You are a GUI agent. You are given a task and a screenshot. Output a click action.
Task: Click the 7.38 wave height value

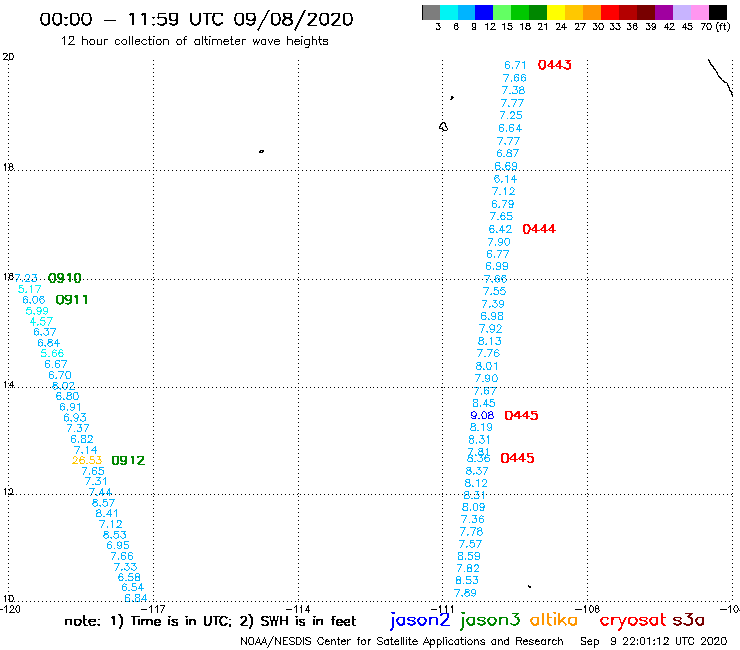point(513,90)
